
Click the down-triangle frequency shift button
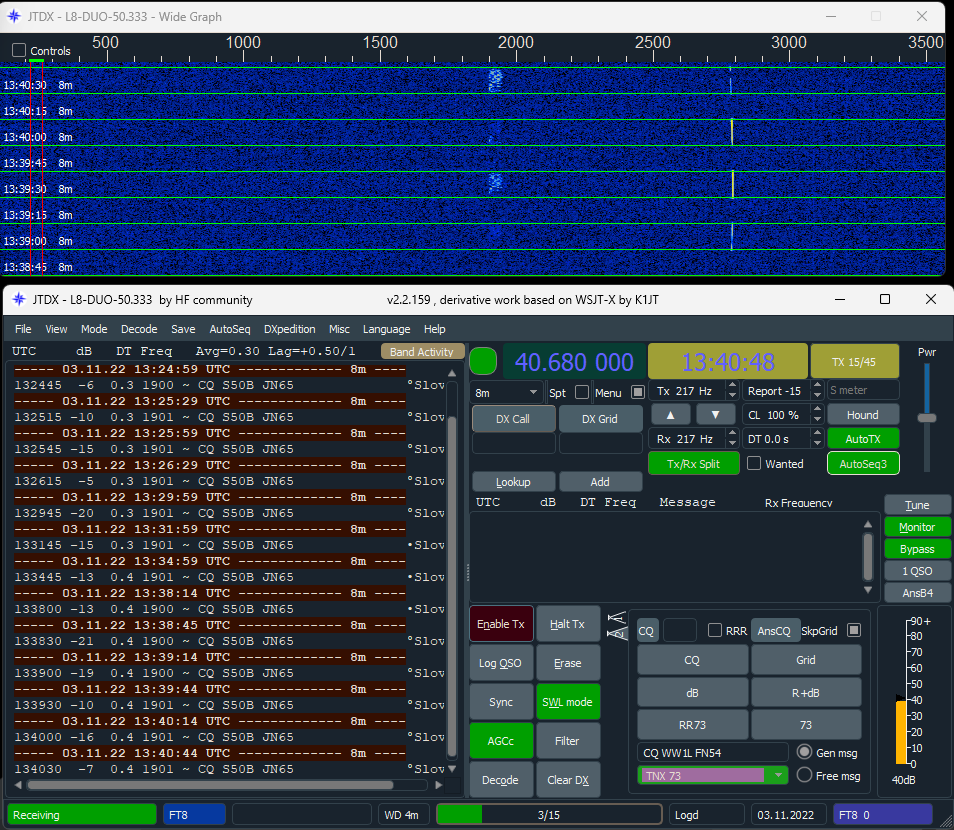tap(716, 415)
